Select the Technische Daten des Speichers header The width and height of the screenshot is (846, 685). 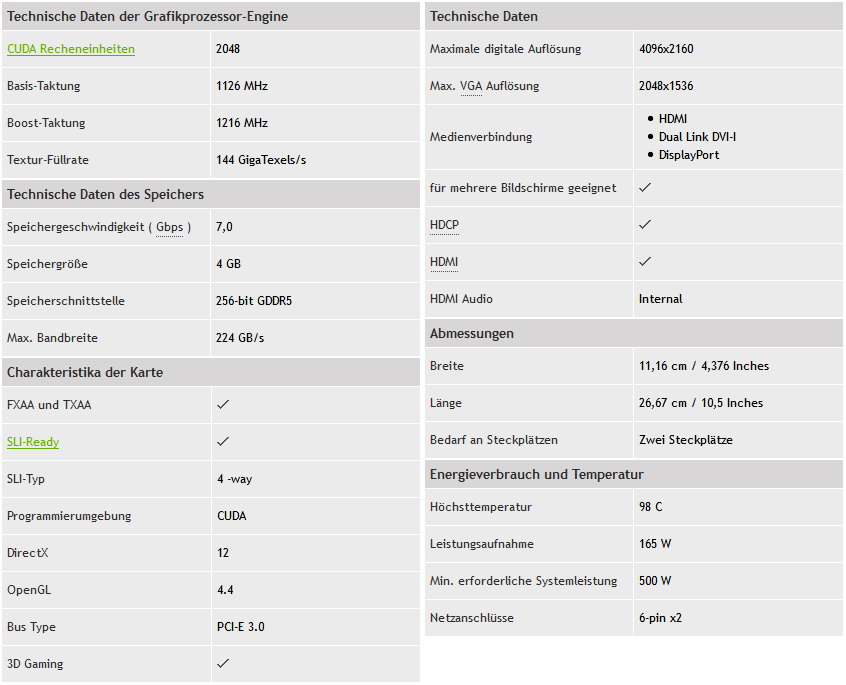pyautogui.click(x=105, y=194)
